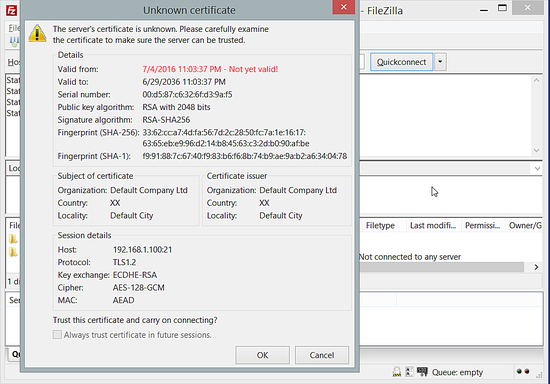Sort remote files by Permissions column
Viewport: 550px width, 384px height.
click(483, 225)
